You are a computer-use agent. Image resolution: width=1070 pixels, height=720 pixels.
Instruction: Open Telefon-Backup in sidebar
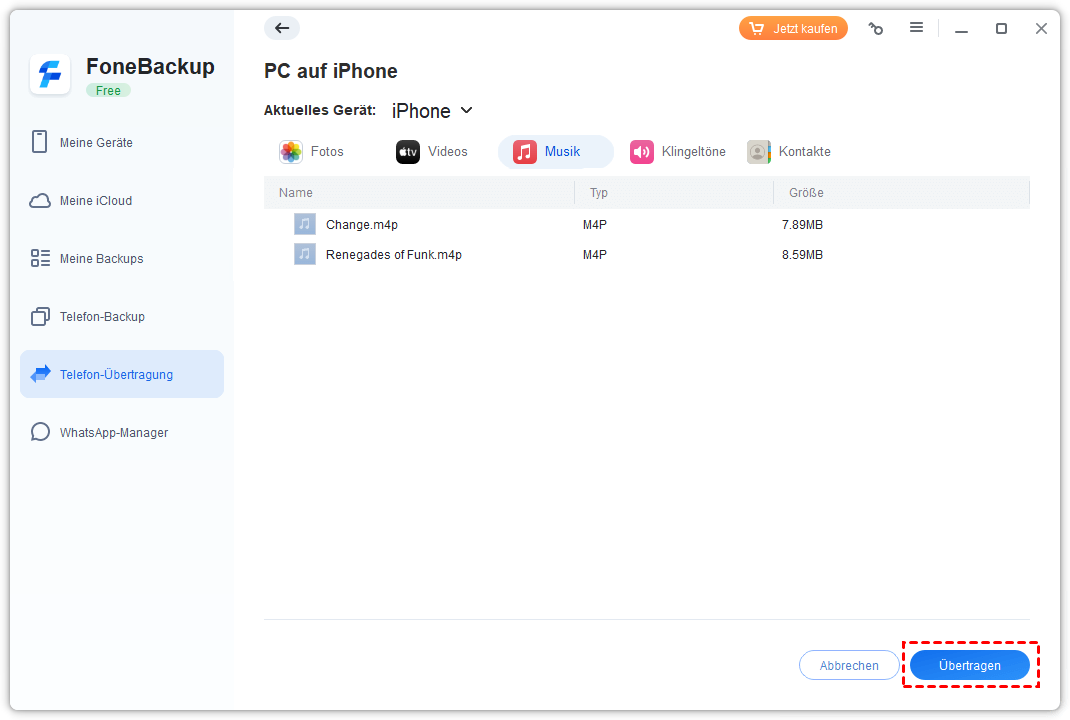[122, 317]
